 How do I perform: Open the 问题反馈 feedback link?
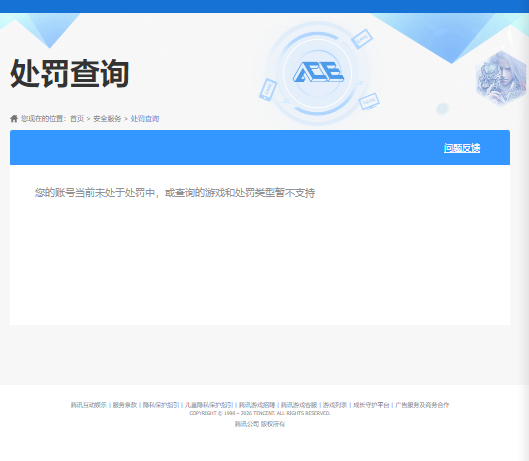(462, 148)
